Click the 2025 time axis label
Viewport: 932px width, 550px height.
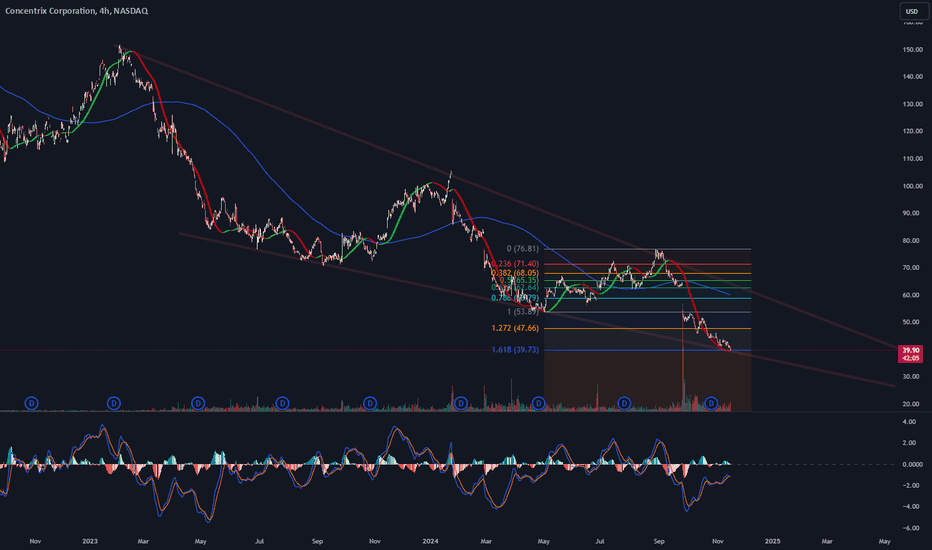click(772, 542)
